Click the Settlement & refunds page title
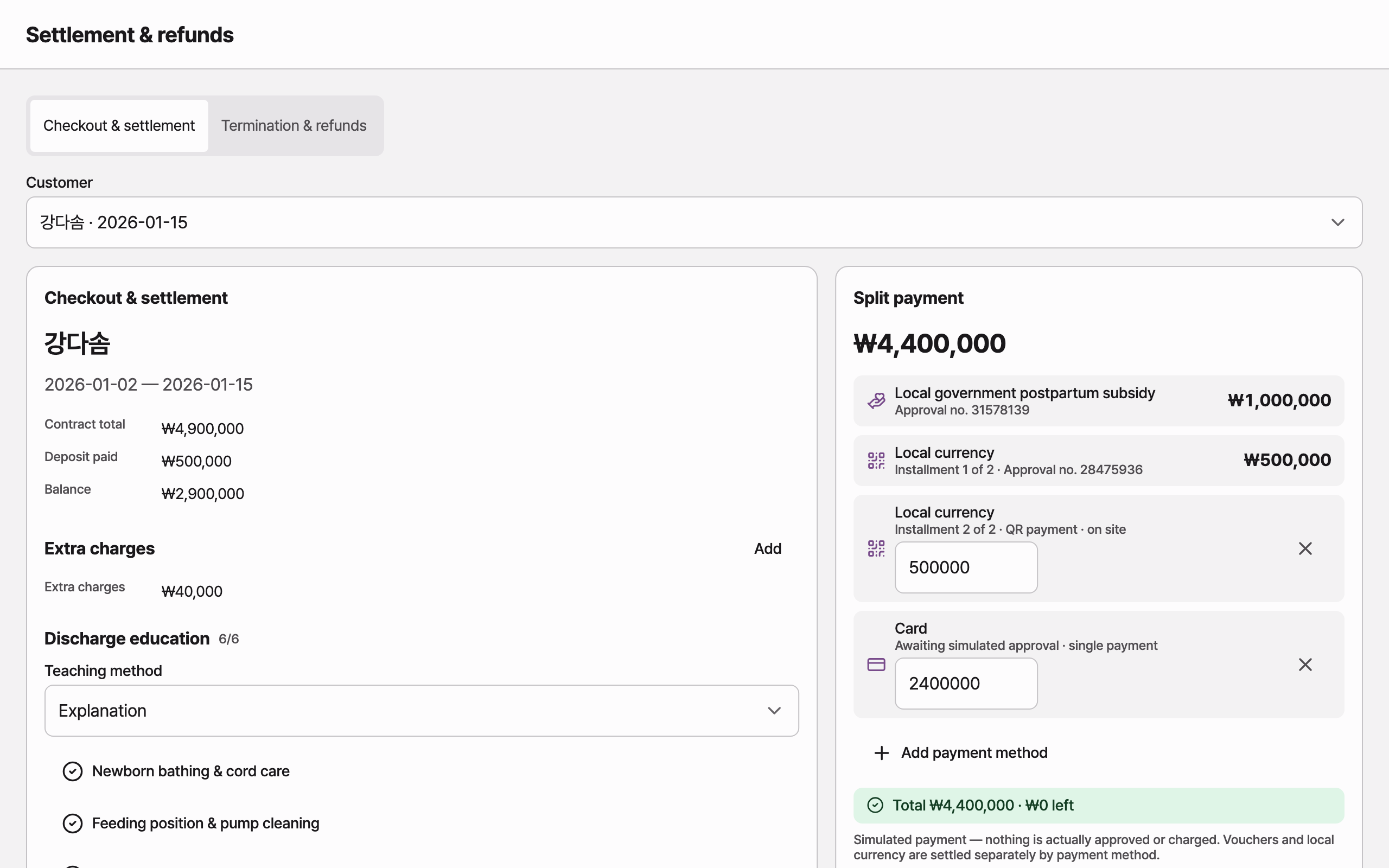 pos(130,35)
